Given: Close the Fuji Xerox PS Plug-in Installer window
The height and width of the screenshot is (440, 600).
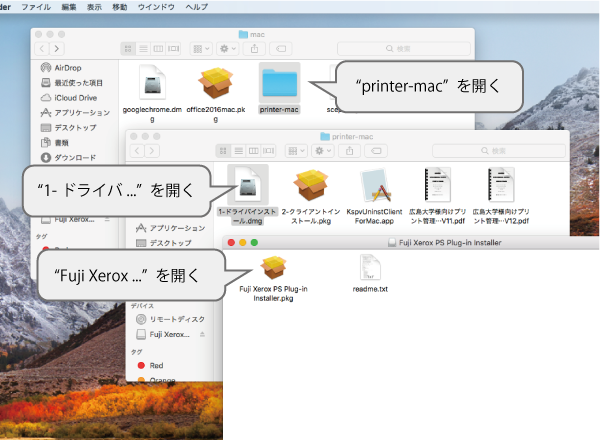Looking at the screenshot, I should (x=231, y=243).
